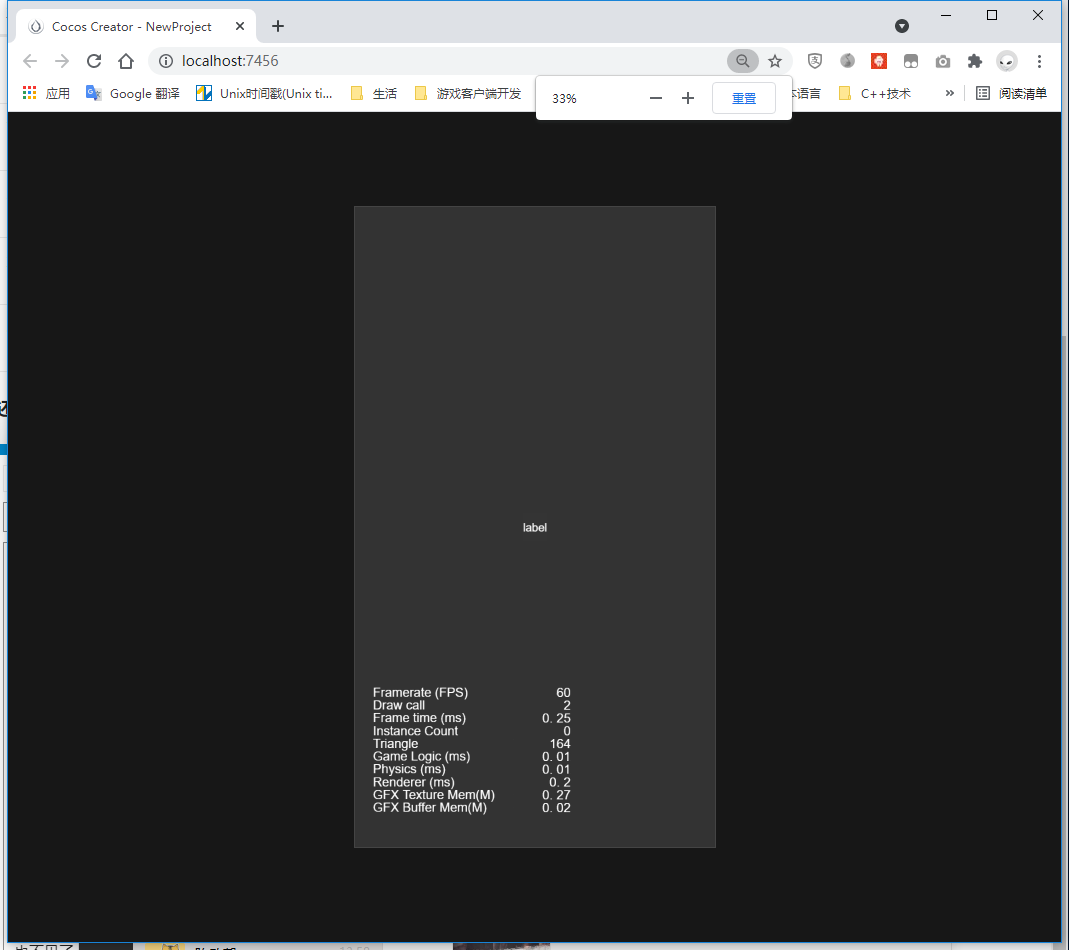This screenshot has height=950, width=1069.
Task: Open the camera screenshot extension
Action: click(943, 61)
